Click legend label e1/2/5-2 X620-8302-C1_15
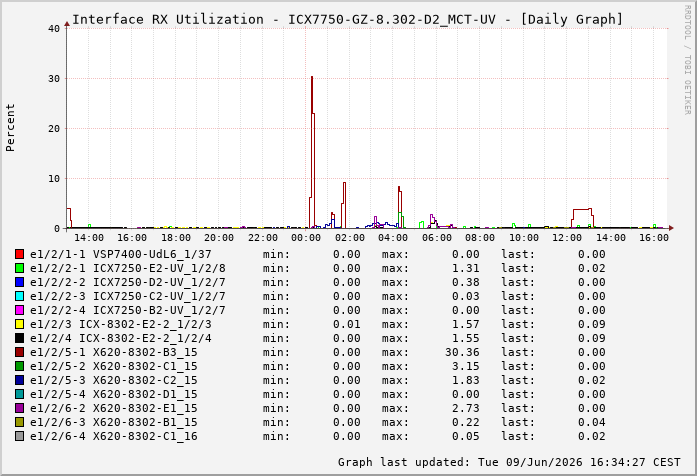The image size is (697, 476). click(114, 366)
